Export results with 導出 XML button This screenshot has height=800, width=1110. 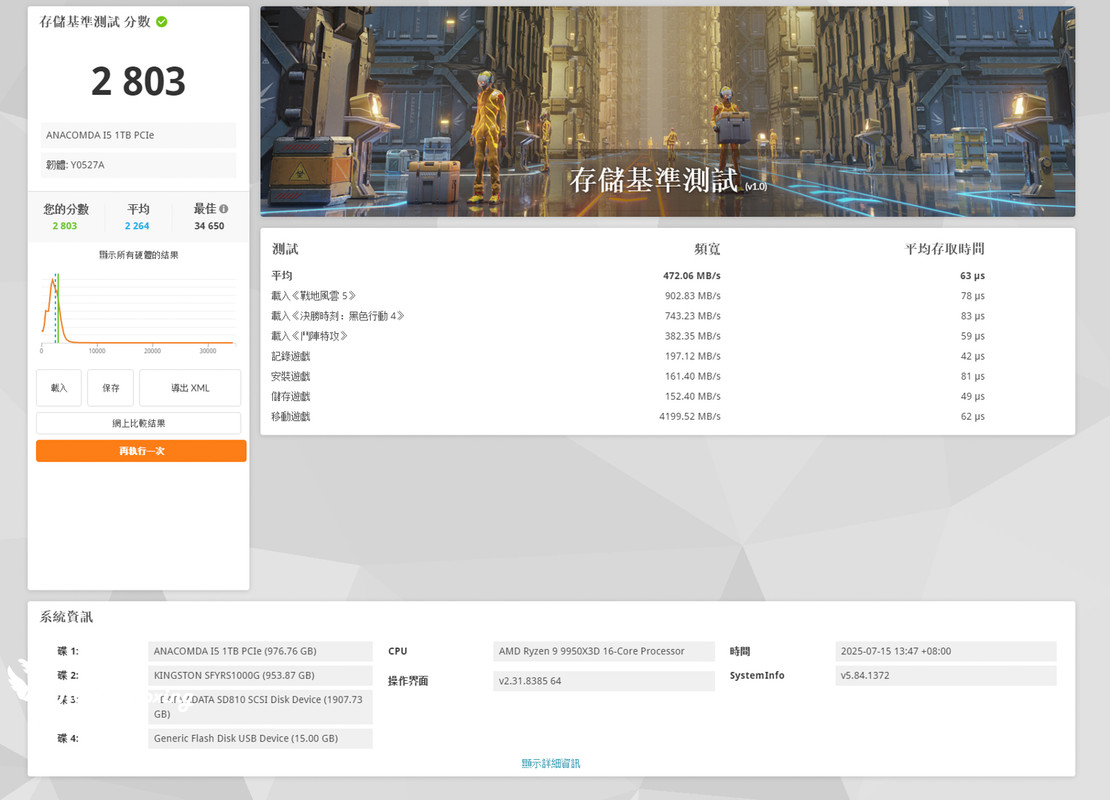coord(190,388)
